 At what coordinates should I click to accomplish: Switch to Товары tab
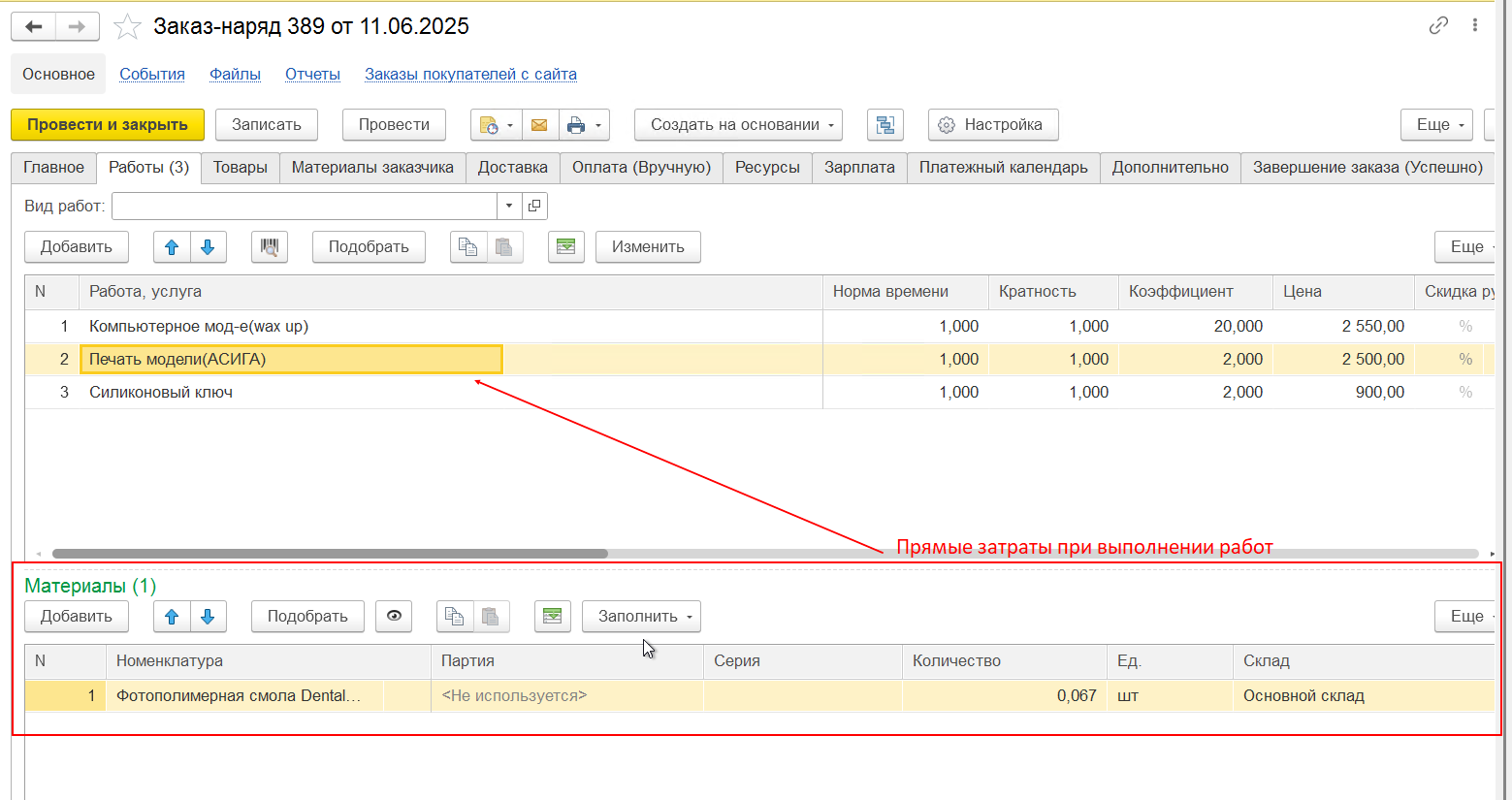241,168
